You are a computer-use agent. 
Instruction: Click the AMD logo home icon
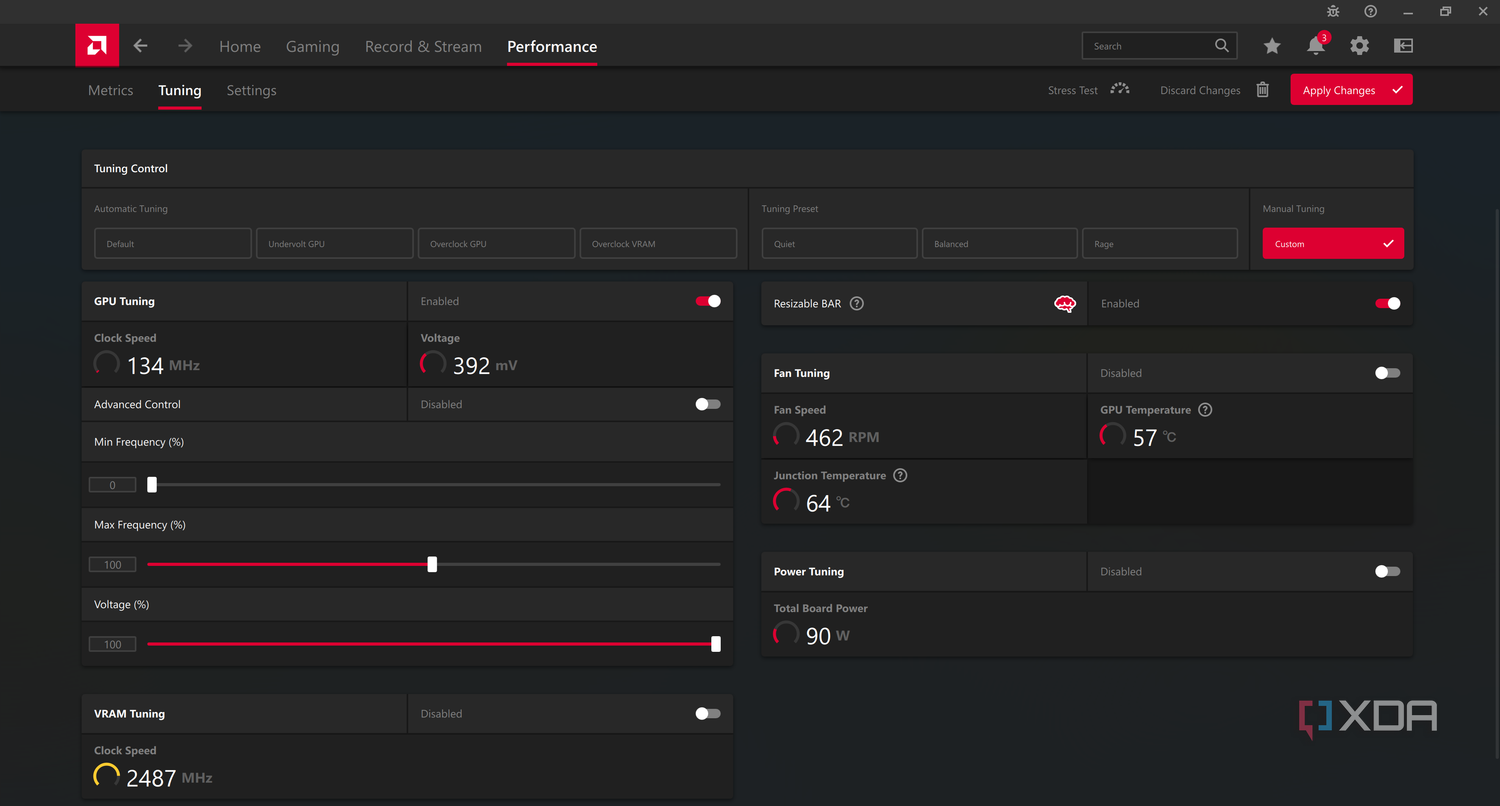point(97,45)
